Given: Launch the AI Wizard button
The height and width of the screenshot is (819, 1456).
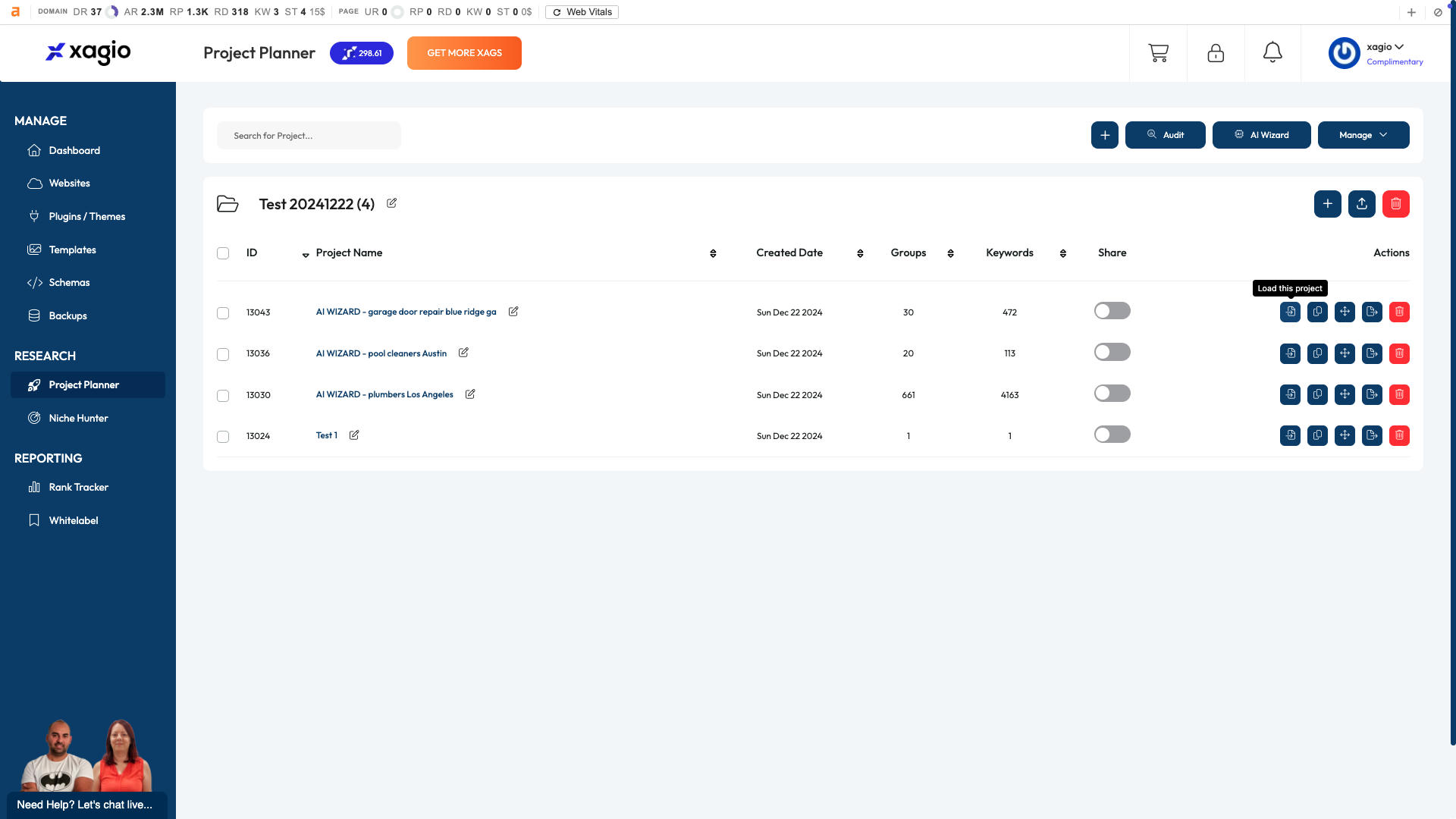Looking at the screenshot, I should (x=1261, y=135).
